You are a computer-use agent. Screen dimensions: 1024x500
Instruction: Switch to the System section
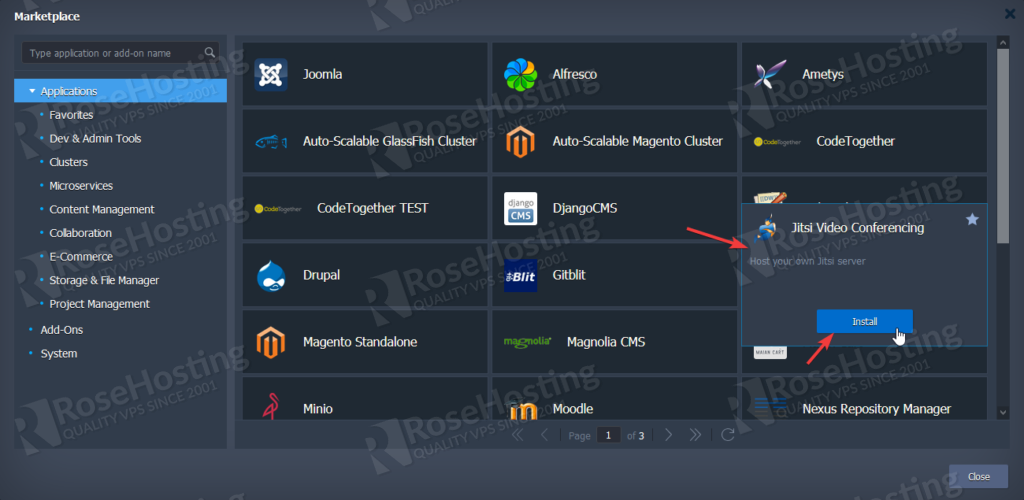(59, 353)
